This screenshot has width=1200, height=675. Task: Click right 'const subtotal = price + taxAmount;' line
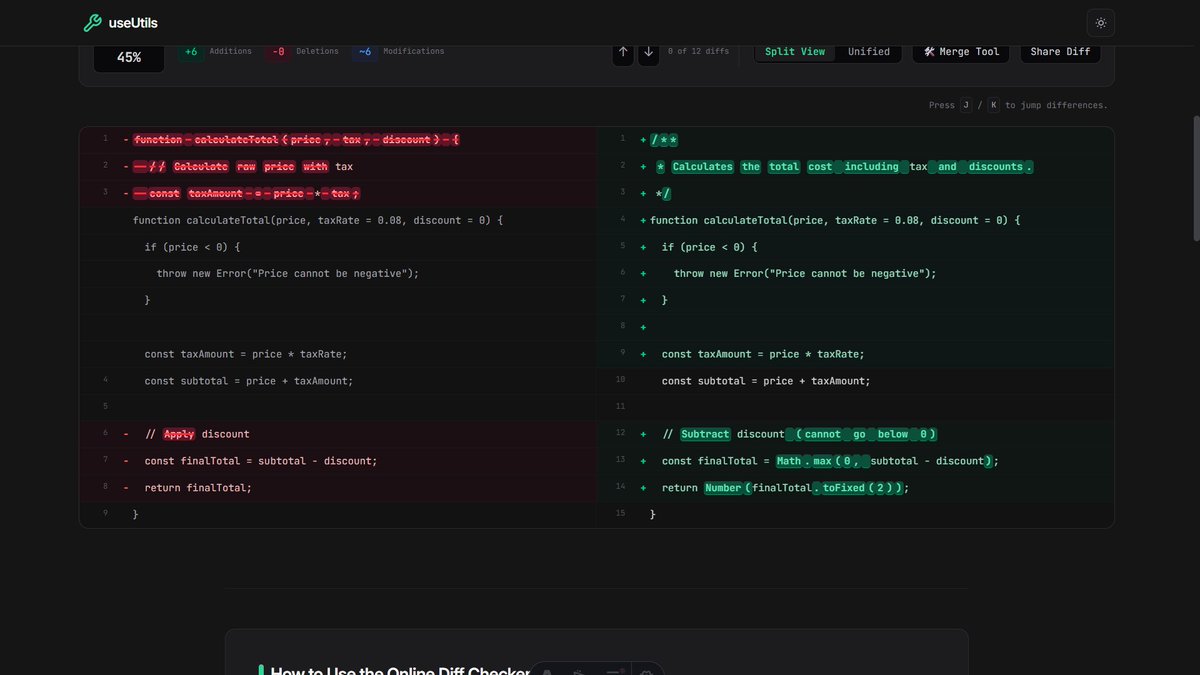click(855, 381)
